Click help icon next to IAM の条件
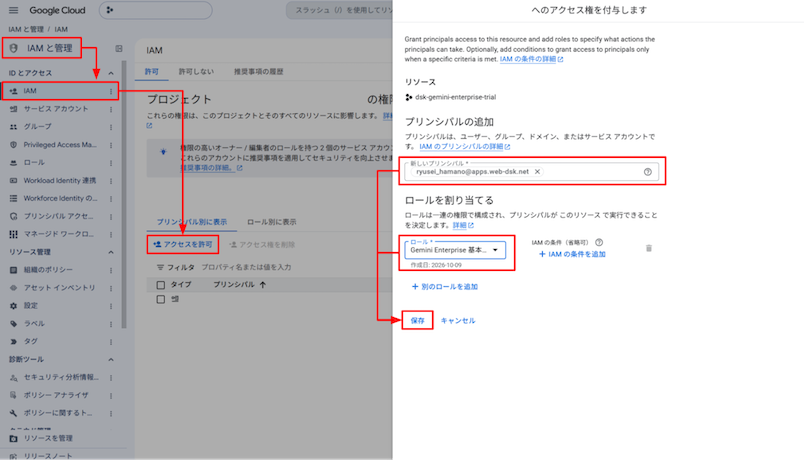Screen dimensions: 804x460 point(599,243)
